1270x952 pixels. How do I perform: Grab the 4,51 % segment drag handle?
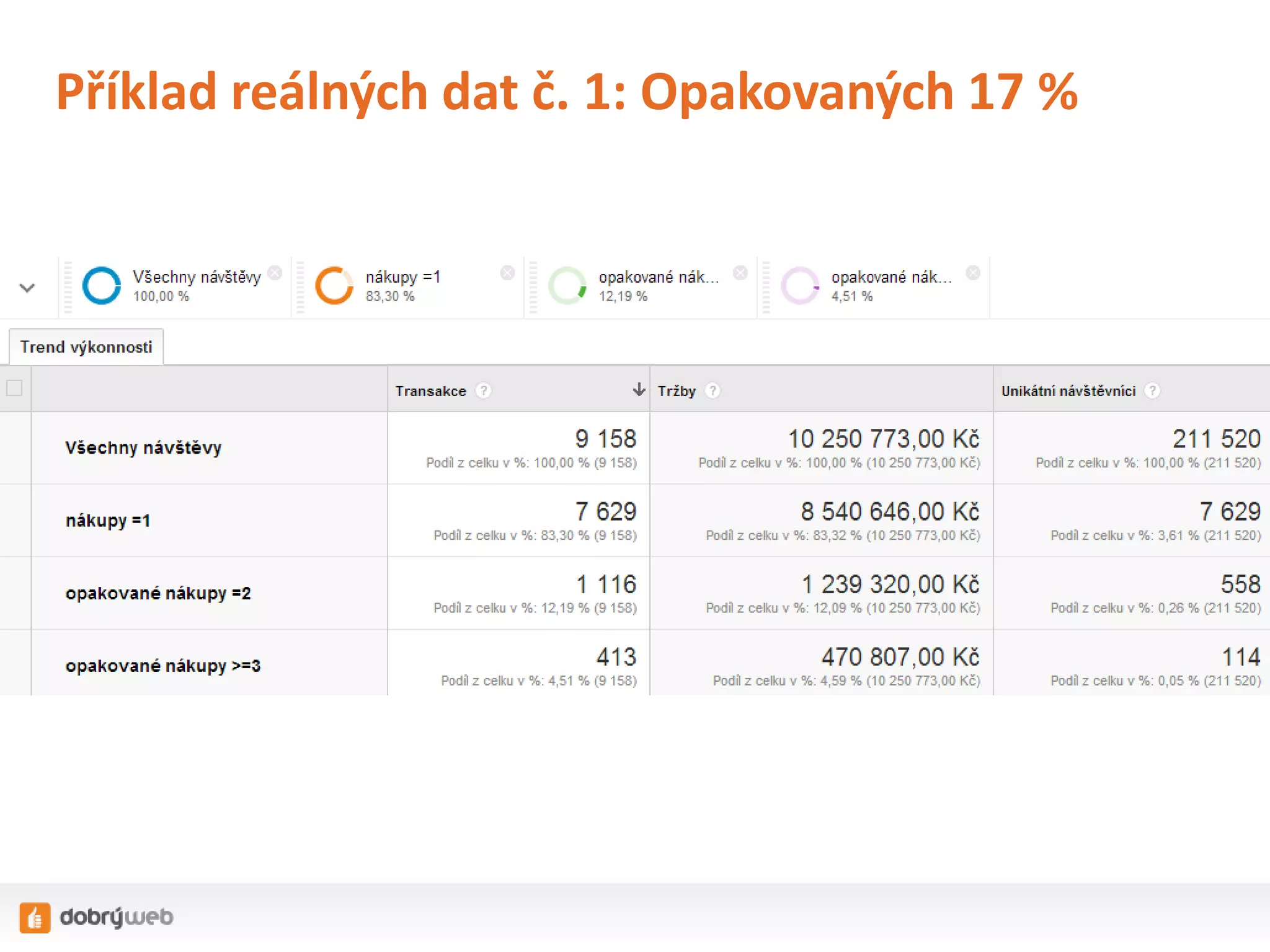766,287
